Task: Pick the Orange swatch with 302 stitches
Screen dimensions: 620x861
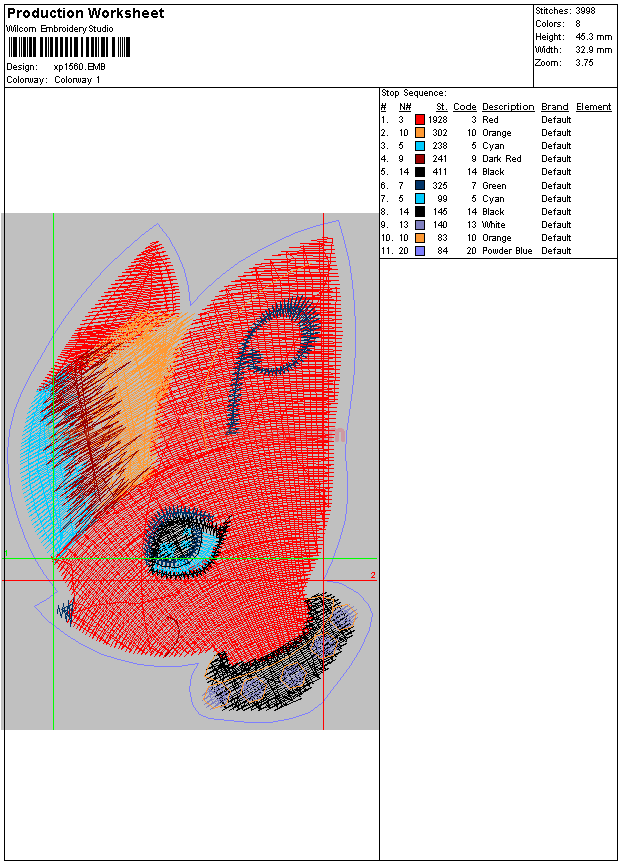Action: tap(420, 133)
